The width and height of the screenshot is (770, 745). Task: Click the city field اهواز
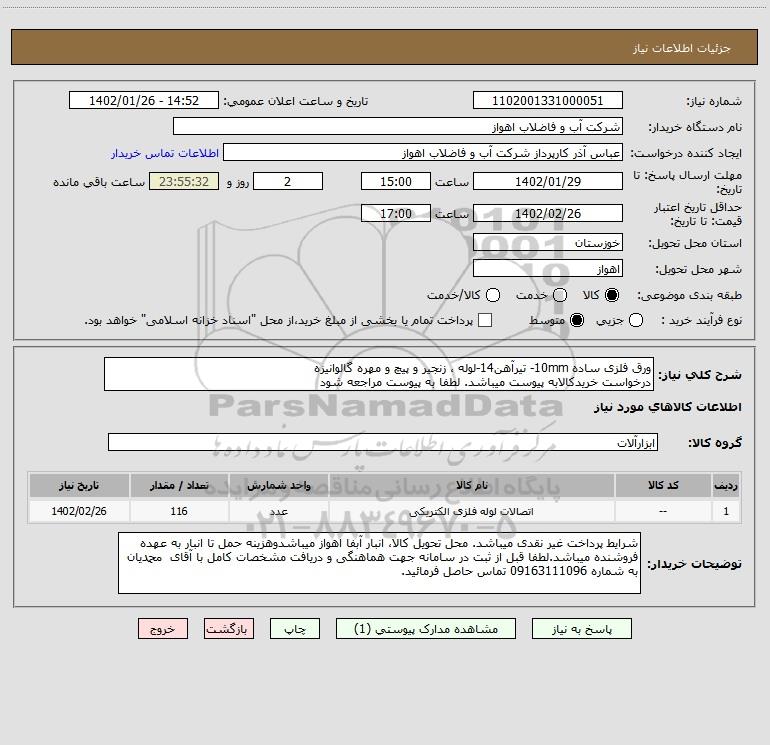(x=548, y=269)
